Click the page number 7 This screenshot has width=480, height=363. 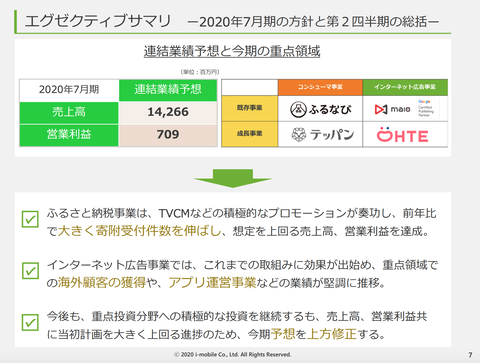point(470,355)
